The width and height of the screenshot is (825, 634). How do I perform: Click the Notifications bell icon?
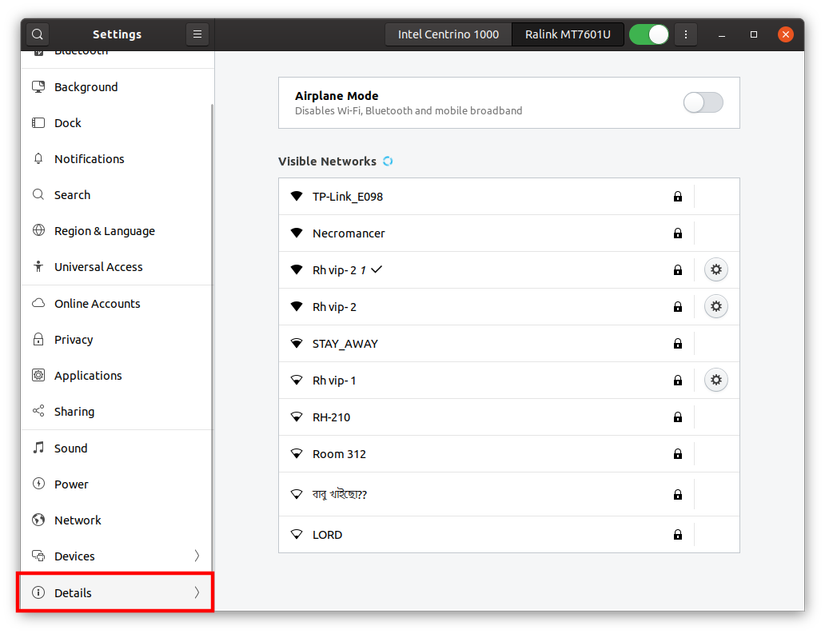[x=38, y=158]
